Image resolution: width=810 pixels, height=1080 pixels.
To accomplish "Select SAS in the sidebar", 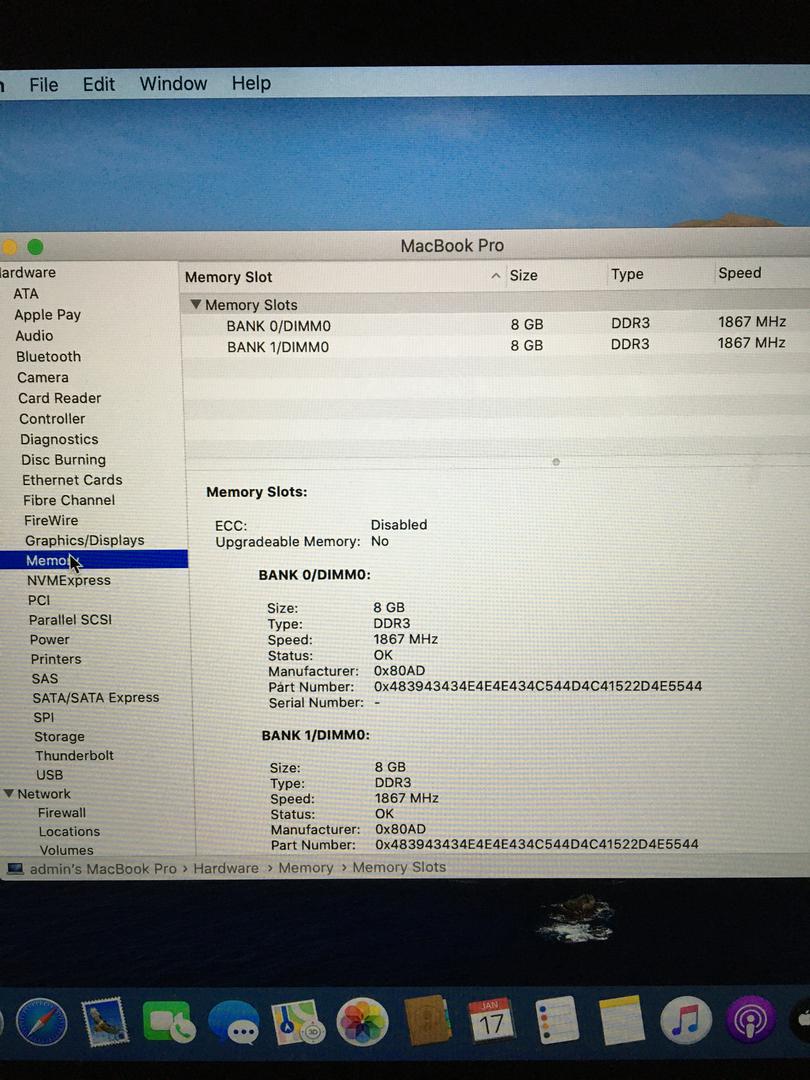I will [x=45, y=678].
